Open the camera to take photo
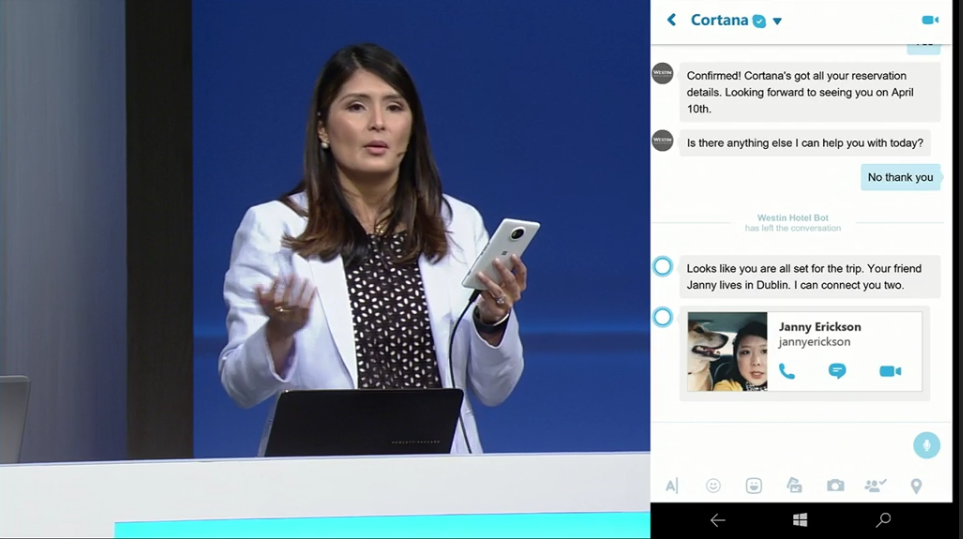963x539 pixels. [835, 486]
